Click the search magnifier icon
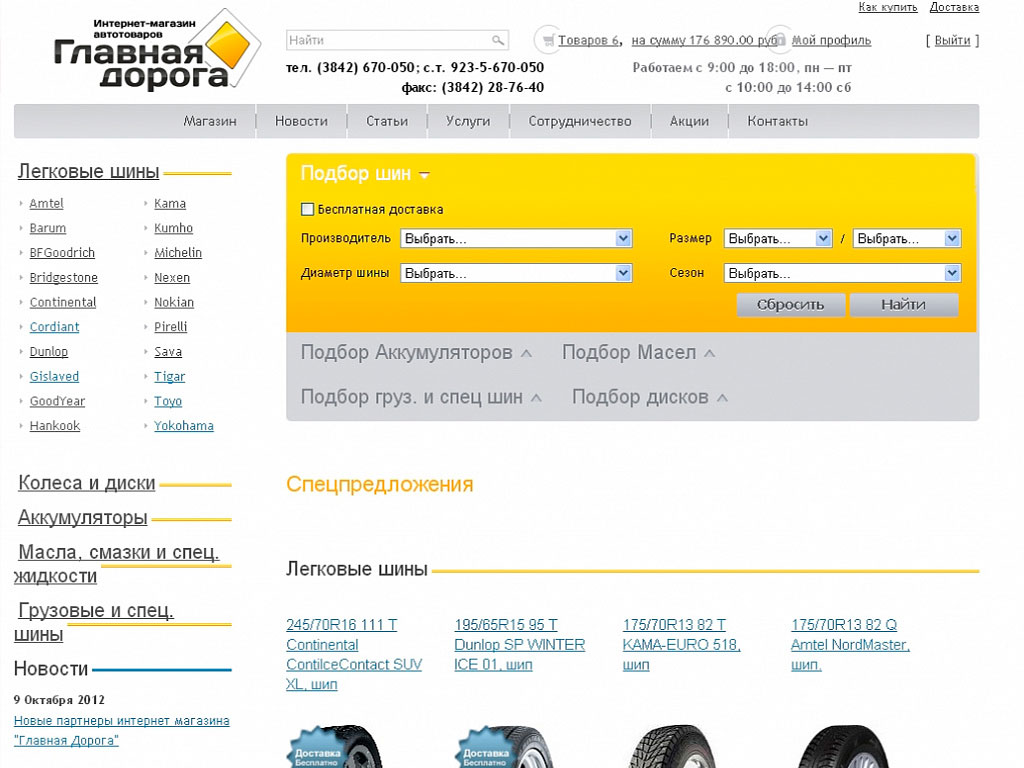Image resolution: width=1024 pixels, height=768 pixels. [x=497, y=41]
